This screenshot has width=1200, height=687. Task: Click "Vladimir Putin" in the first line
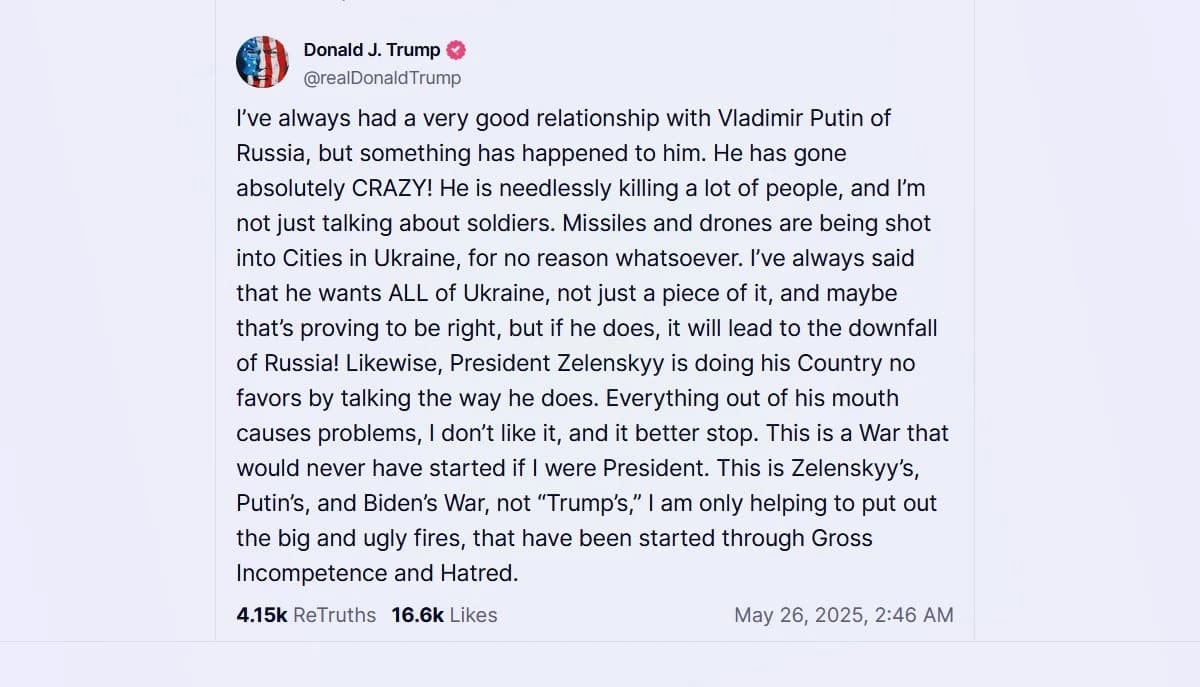point(790,118)
